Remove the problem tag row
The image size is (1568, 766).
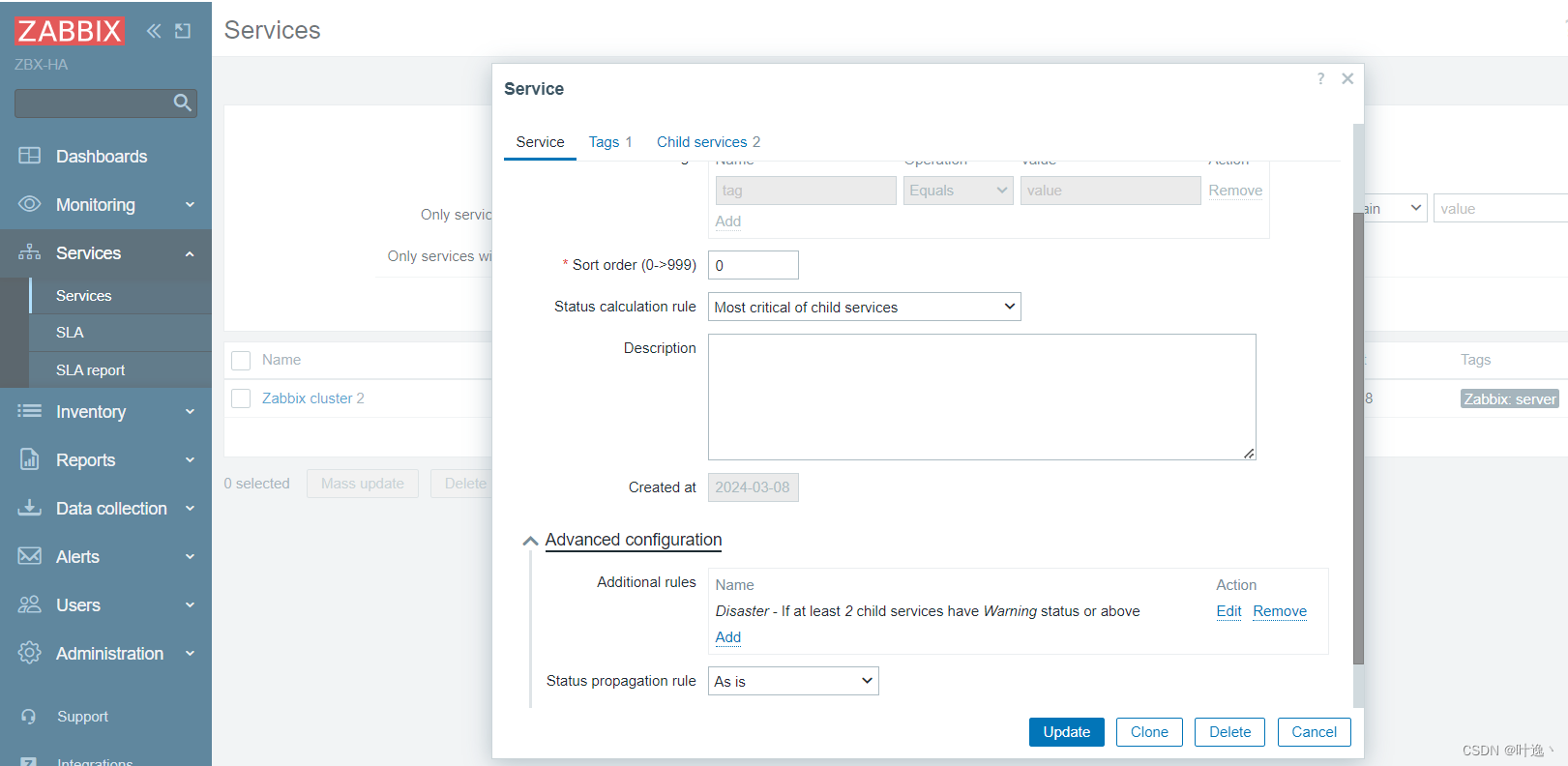point(1235,191)
